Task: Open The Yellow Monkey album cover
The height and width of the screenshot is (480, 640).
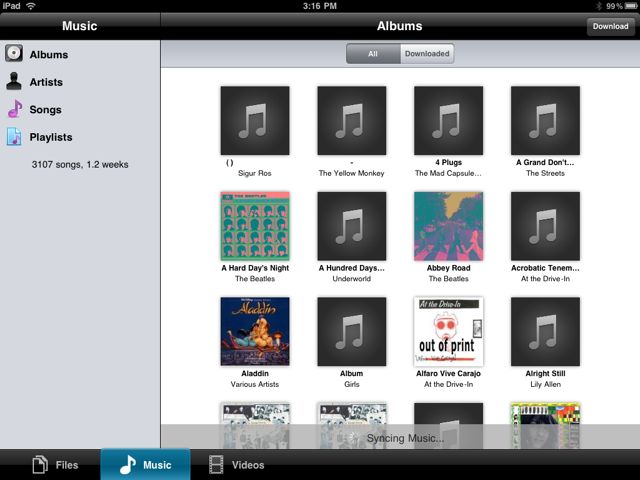Action: (x=351, y=120)
